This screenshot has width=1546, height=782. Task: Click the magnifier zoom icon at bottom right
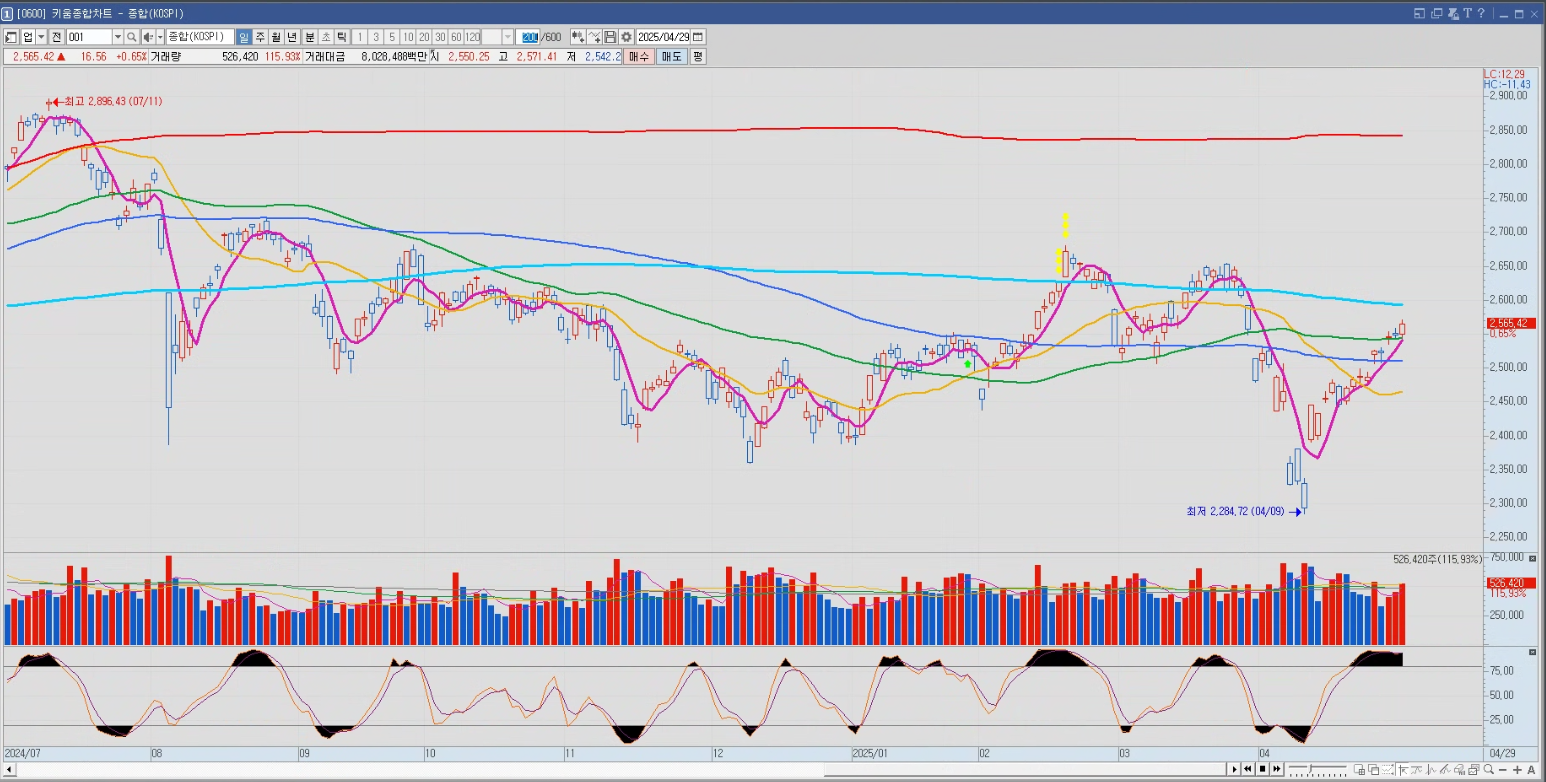click(x=1488, y=769)
